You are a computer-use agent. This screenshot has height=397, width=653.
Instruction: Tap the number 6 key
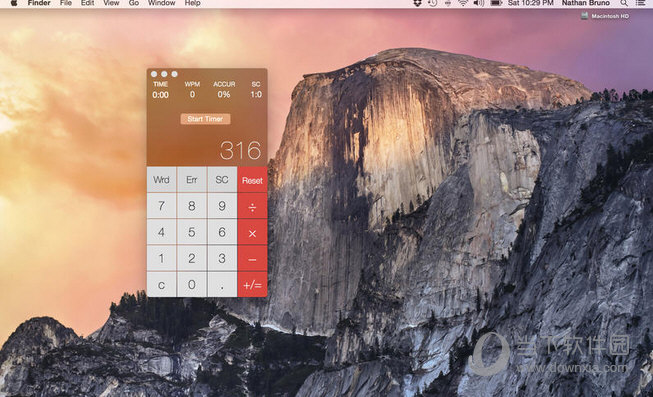coord(222,232)
